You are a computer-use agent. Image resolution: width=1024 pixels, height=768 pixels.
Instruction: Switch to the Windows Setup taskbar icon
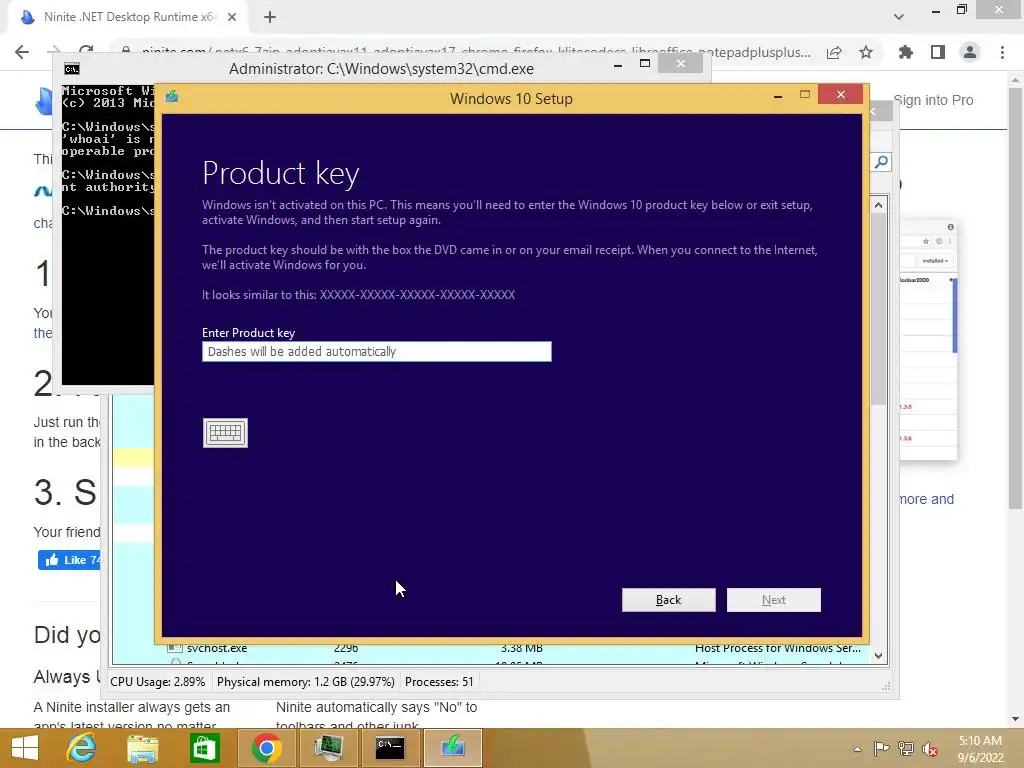(453, 748)
